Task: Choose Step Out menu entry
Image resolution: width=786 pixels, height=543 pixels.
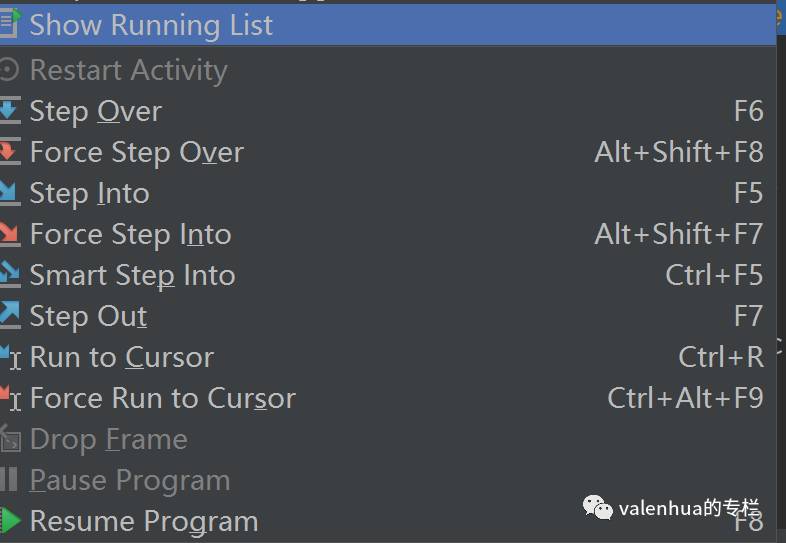Action: [x=89, y=316]
